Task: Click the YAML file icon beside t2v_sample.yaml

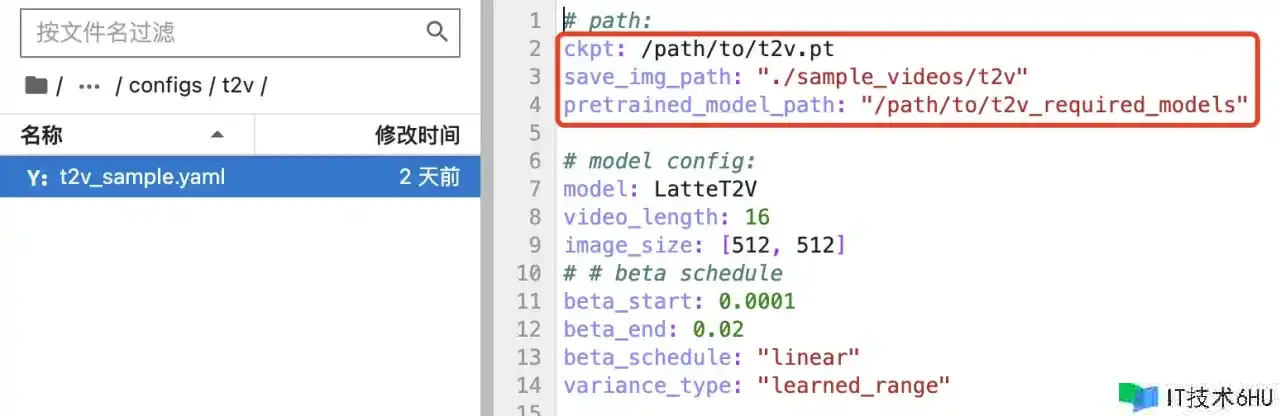Action: pyautogui.click(x=37, y=178)
